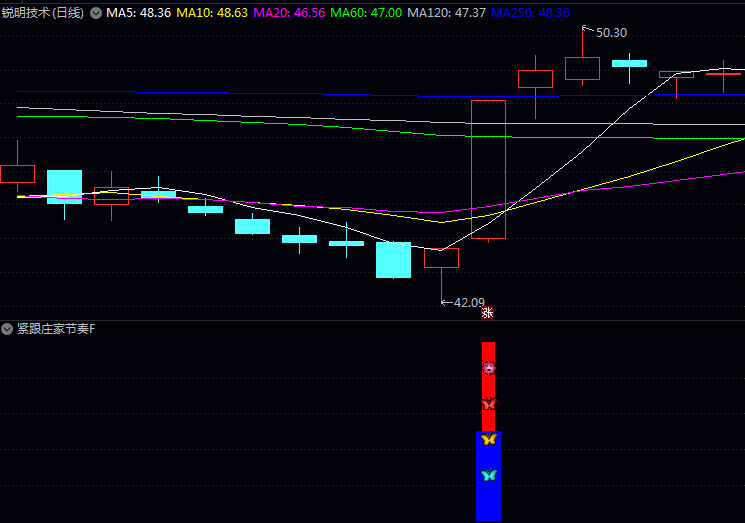This screenshot has height=523, width=745.
Task: Expand the 紧跟庄家节奏F indicator menu arrow
Action: tap(7, 329)
